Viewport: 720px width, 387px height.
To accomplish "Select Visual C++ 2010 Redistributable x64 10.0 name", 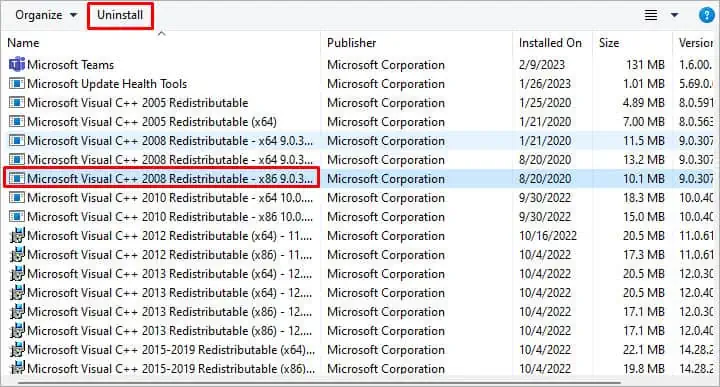I will tap(169, 197).
